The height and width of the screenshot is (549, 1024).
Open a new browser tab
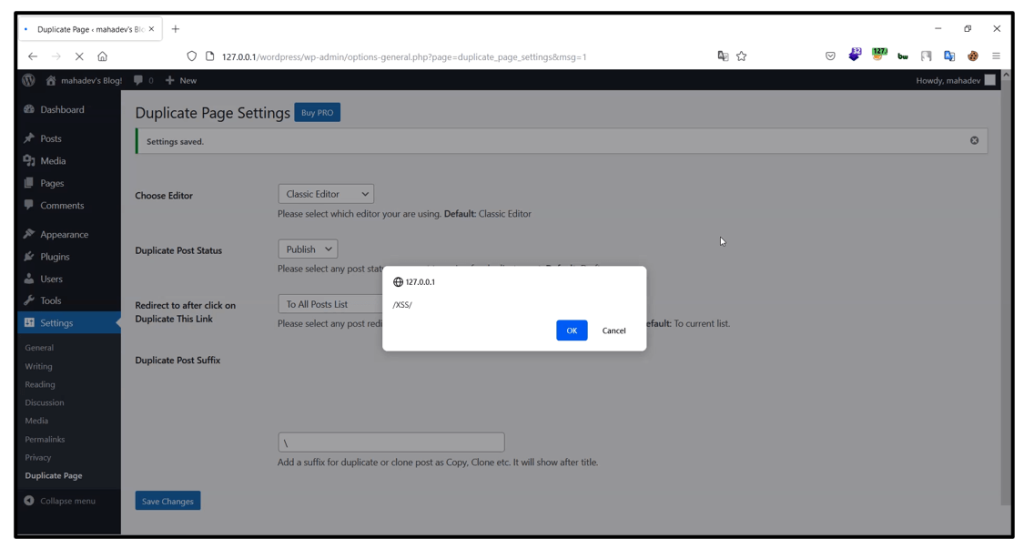coord(175,29)
